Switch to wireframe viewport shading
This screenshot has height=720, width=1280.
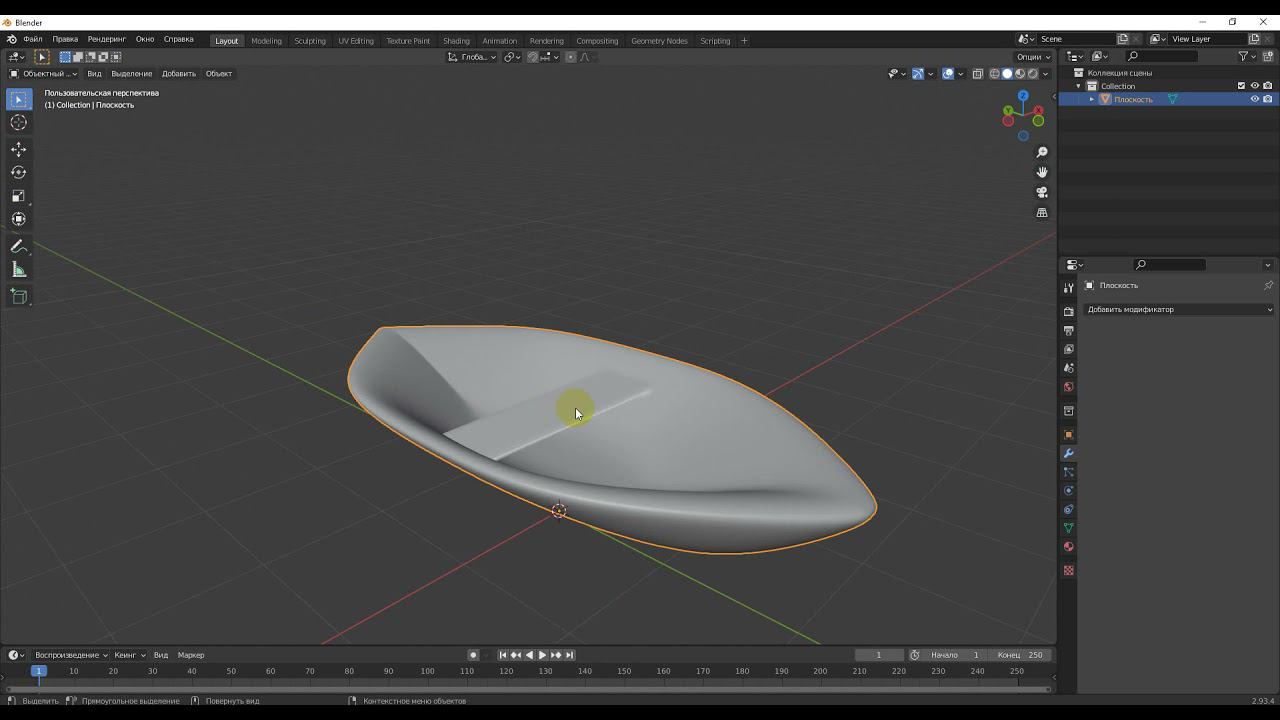click(x=995, y=73)
